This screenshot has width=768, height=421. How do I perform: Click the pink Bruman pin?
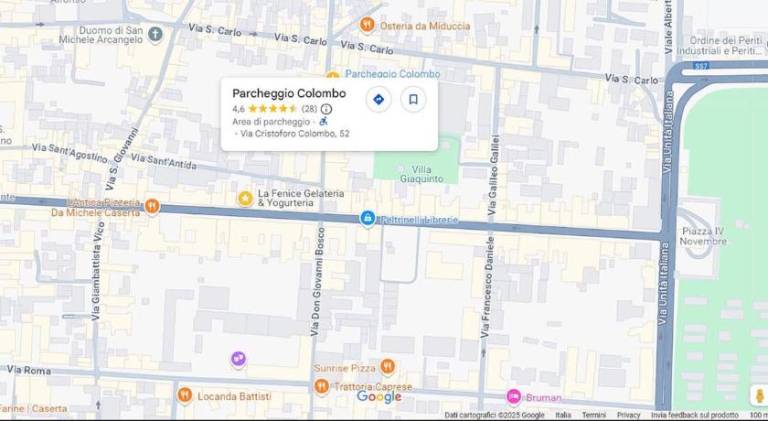[x=513, y=396]
